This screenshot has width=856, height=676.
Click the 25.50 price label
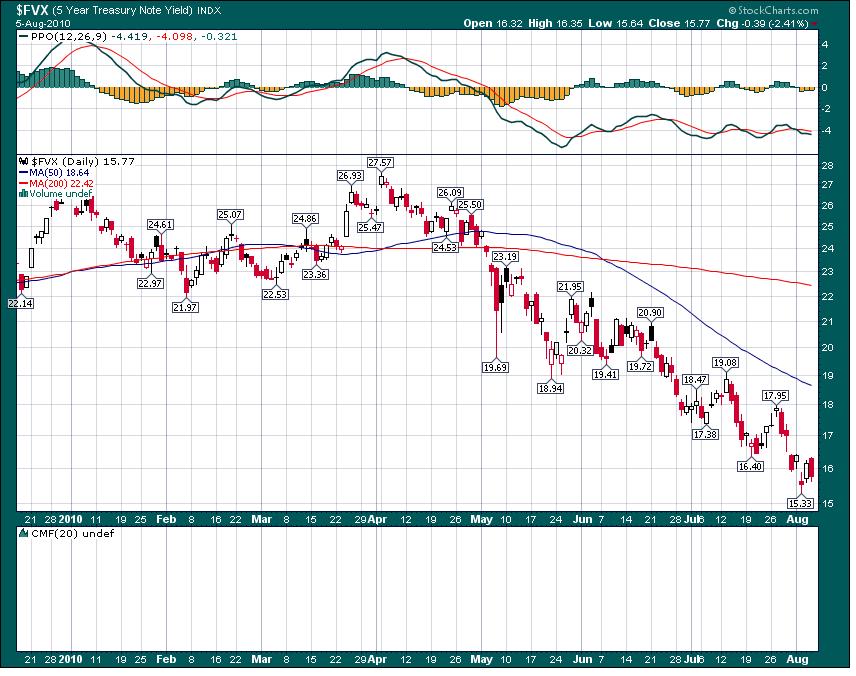470,205
